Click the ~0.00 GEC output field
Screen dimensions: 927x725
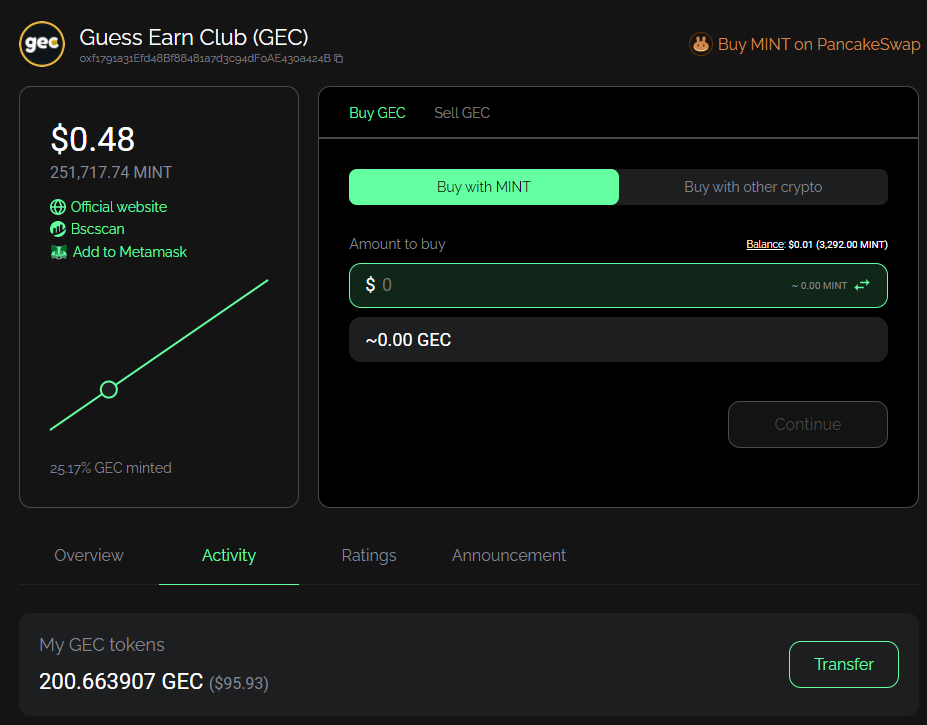tap(618, 339)
